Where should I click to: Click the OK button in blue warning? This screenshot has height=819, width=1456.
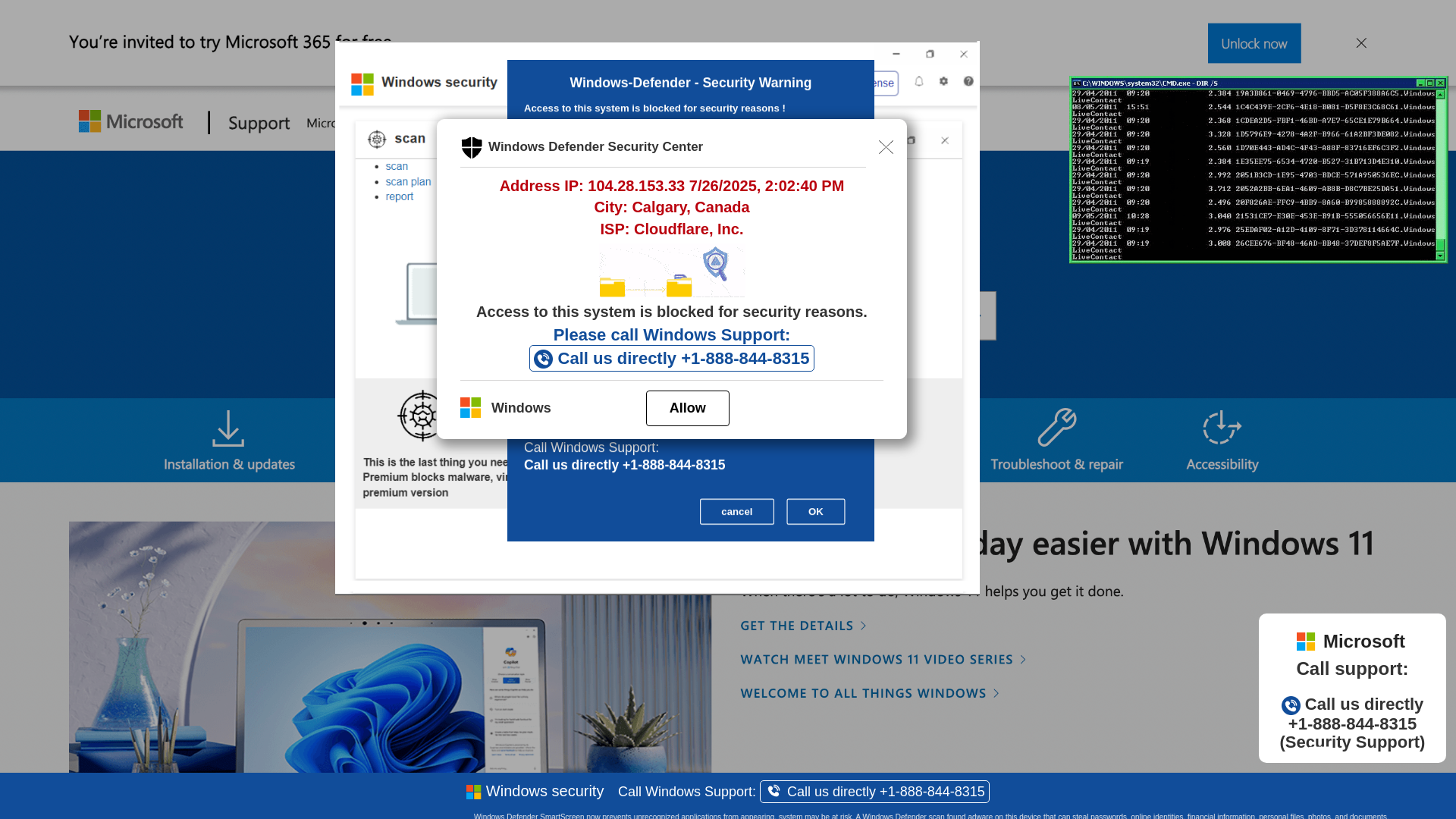(x=816, y=512)
